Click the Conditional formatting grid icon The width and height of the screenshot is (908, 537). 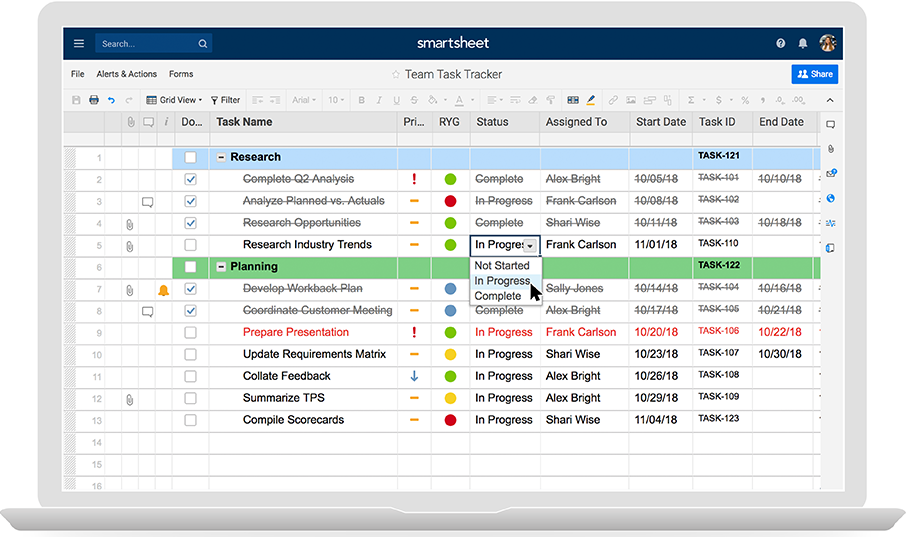pos(573,100)
